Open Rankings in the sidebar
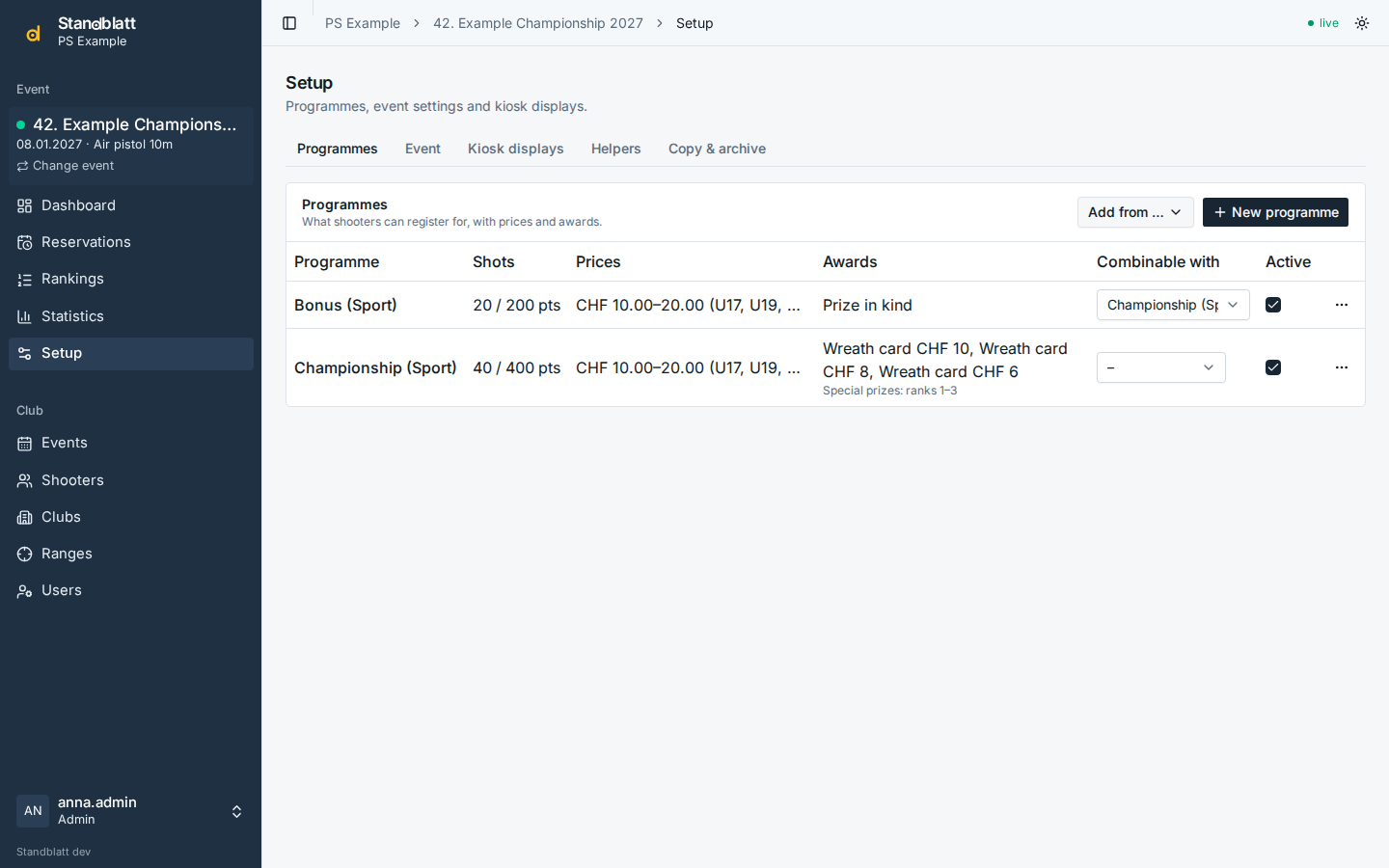 [x=130, y=279]
